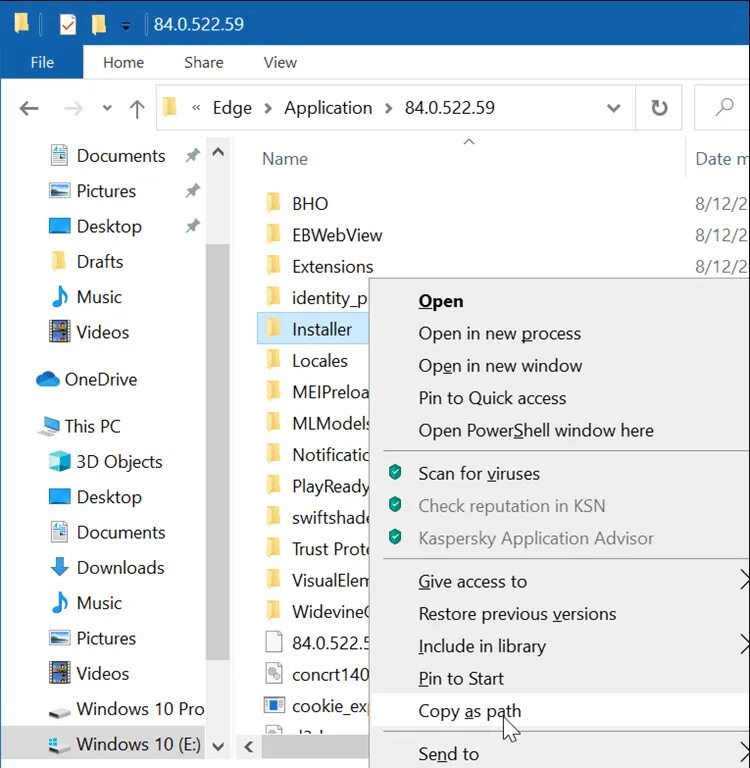Viewport: 750px width, 768px height.
Task: Click the Properties quick access toolbar icon
Action: (68, 24)
